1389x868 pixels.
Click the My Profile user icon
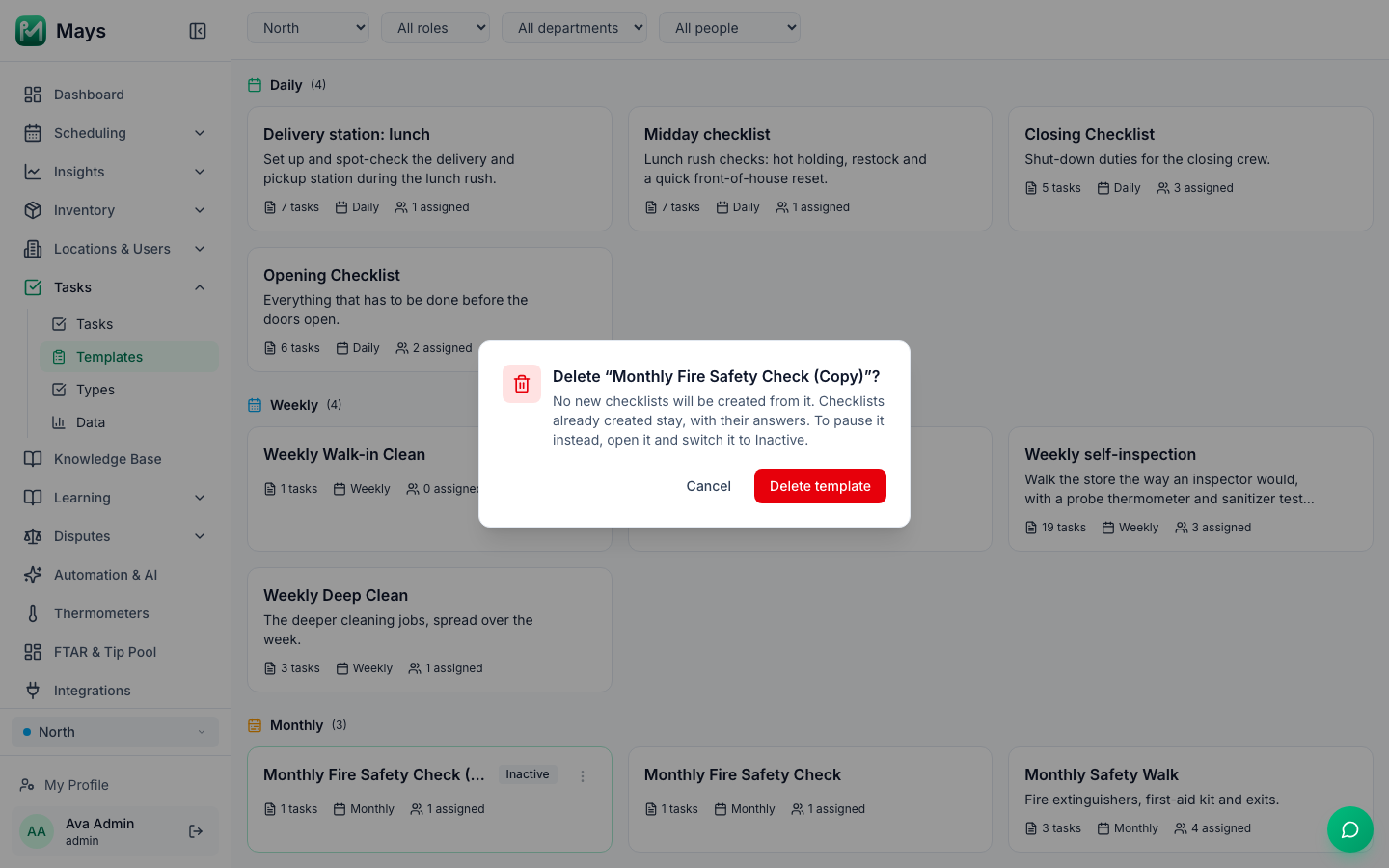pyautogui.click(x=27, y=785)
